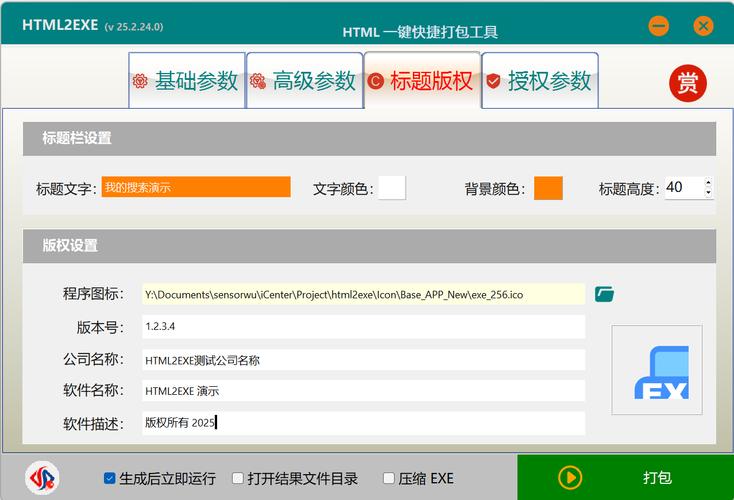Image resolution: width=734 pixels, height=500 pixels.
Task: Enable the 压缩 EXE checkbox
Action: [x=388, y=479]
